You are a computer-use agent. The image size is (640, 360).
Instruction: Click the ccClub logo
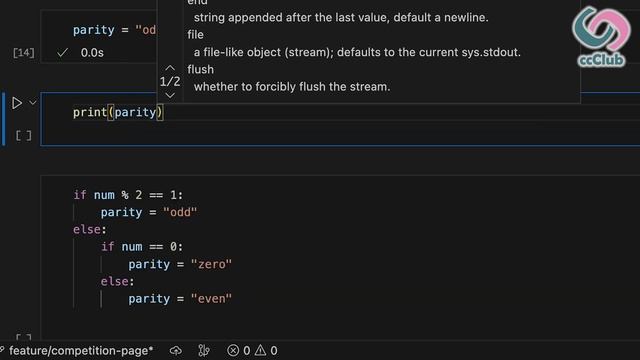point(601,37)
